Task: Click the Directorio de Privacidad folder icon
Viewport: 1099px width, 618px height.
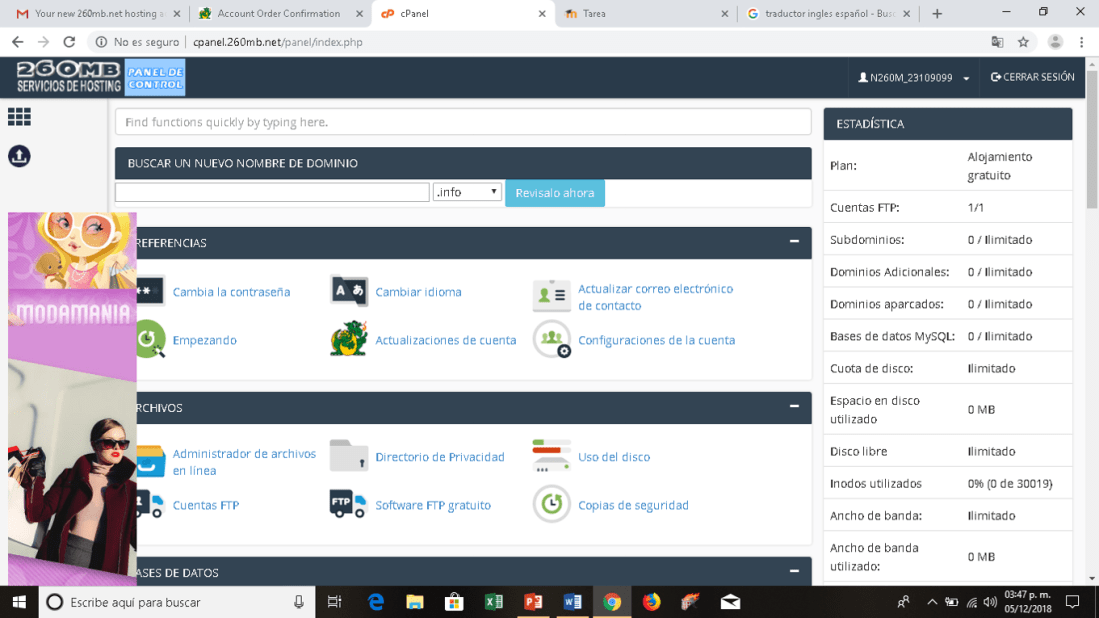Action: pos(349,456)
